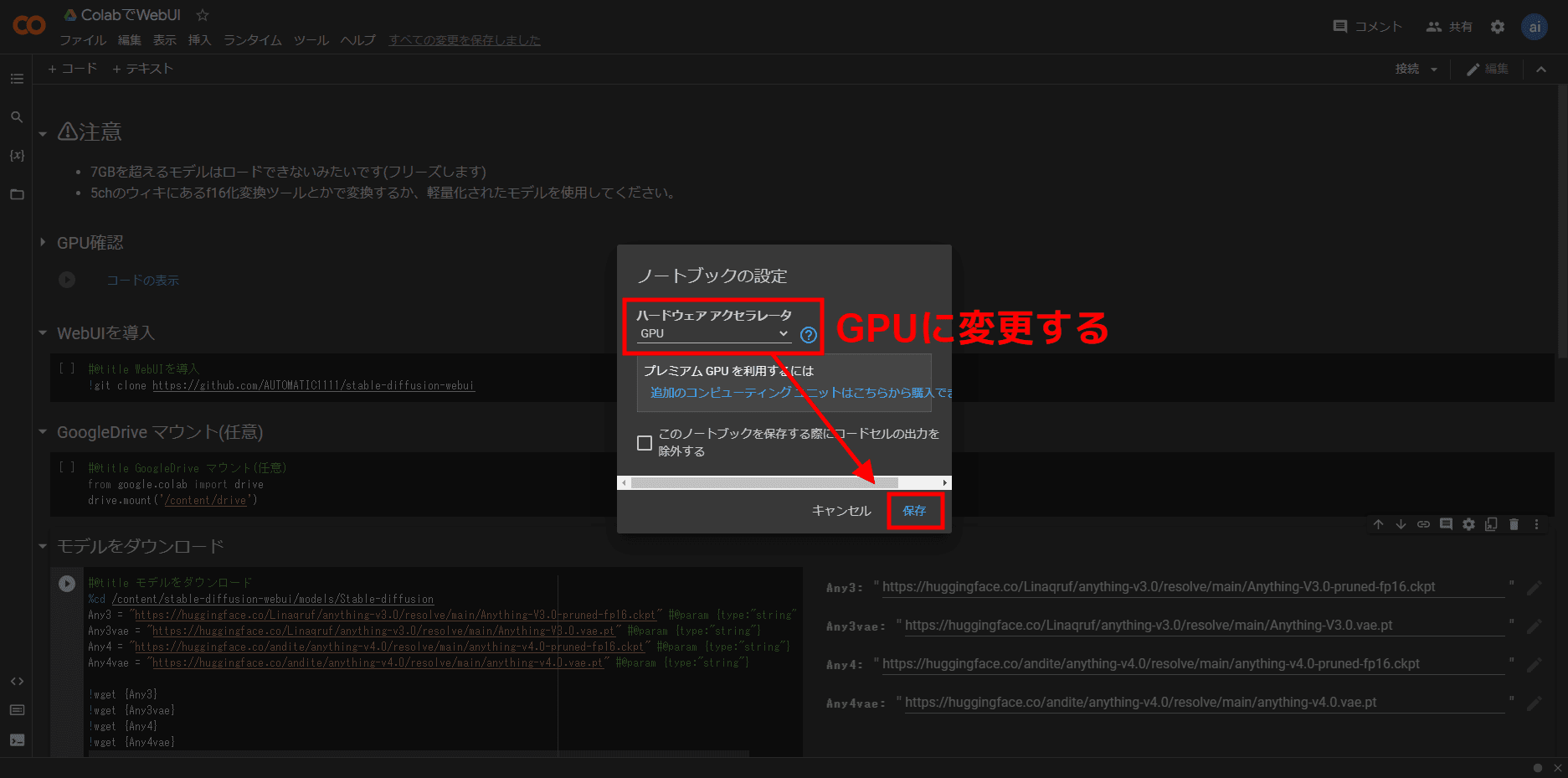Click the 保存 button in the dialog
The width and height of the screenshot is (1568, 778).
(914, 511)
